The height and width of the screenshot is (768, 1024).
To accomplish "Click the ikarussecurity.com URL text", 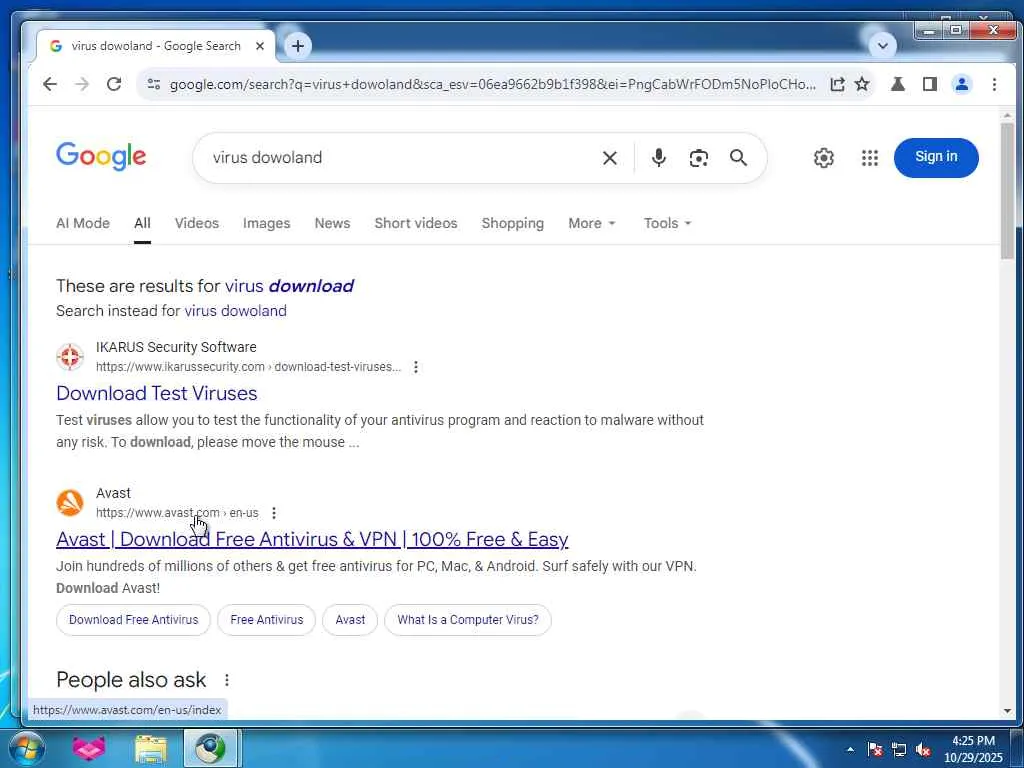I will (x=248, y=367).
